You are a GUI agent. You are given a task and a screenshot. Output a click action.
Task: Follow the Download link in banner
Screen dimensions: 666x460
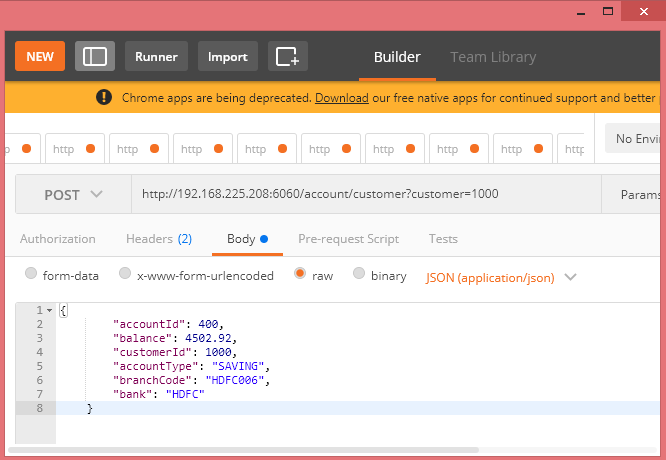(x=341, y=98)
